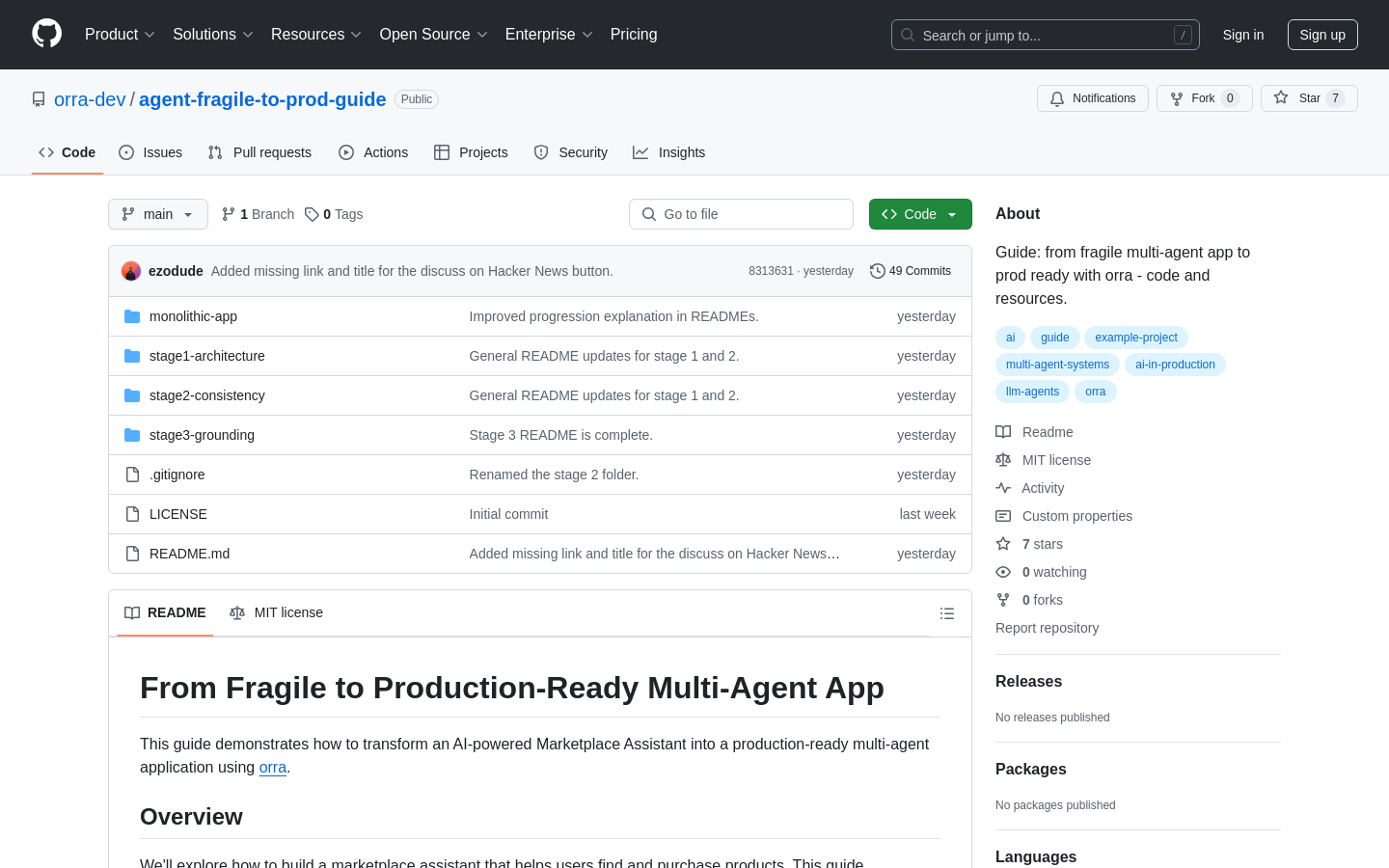Click the Sign up button
1389x868 pixels.
point(1322,35)
